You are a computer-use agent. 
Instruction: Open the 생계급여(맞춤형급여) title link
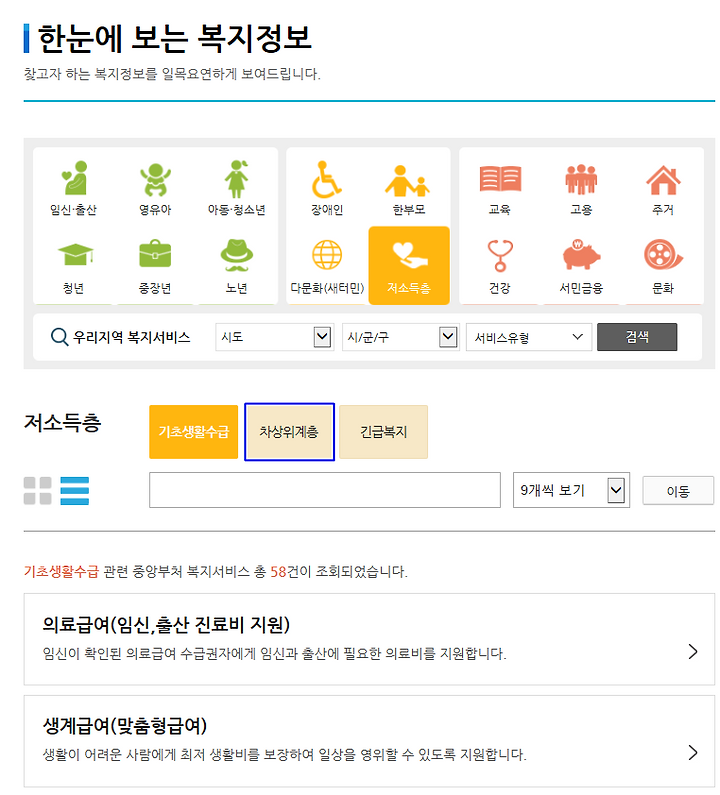point(125,726)
